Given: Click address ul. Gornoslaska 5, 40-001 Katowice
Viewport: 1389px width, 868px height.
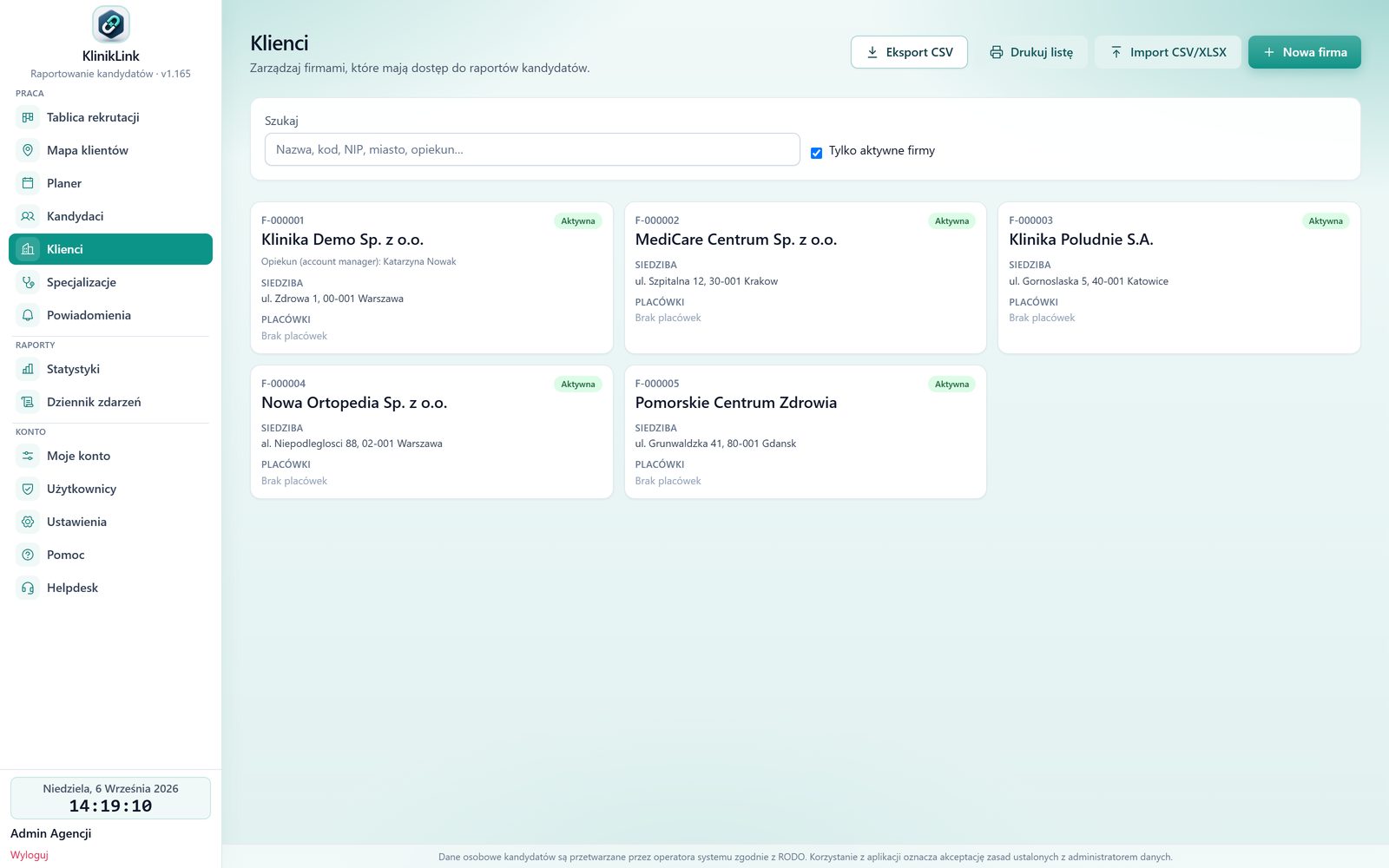Looking at the screenshot, I should coord(1089,281).
